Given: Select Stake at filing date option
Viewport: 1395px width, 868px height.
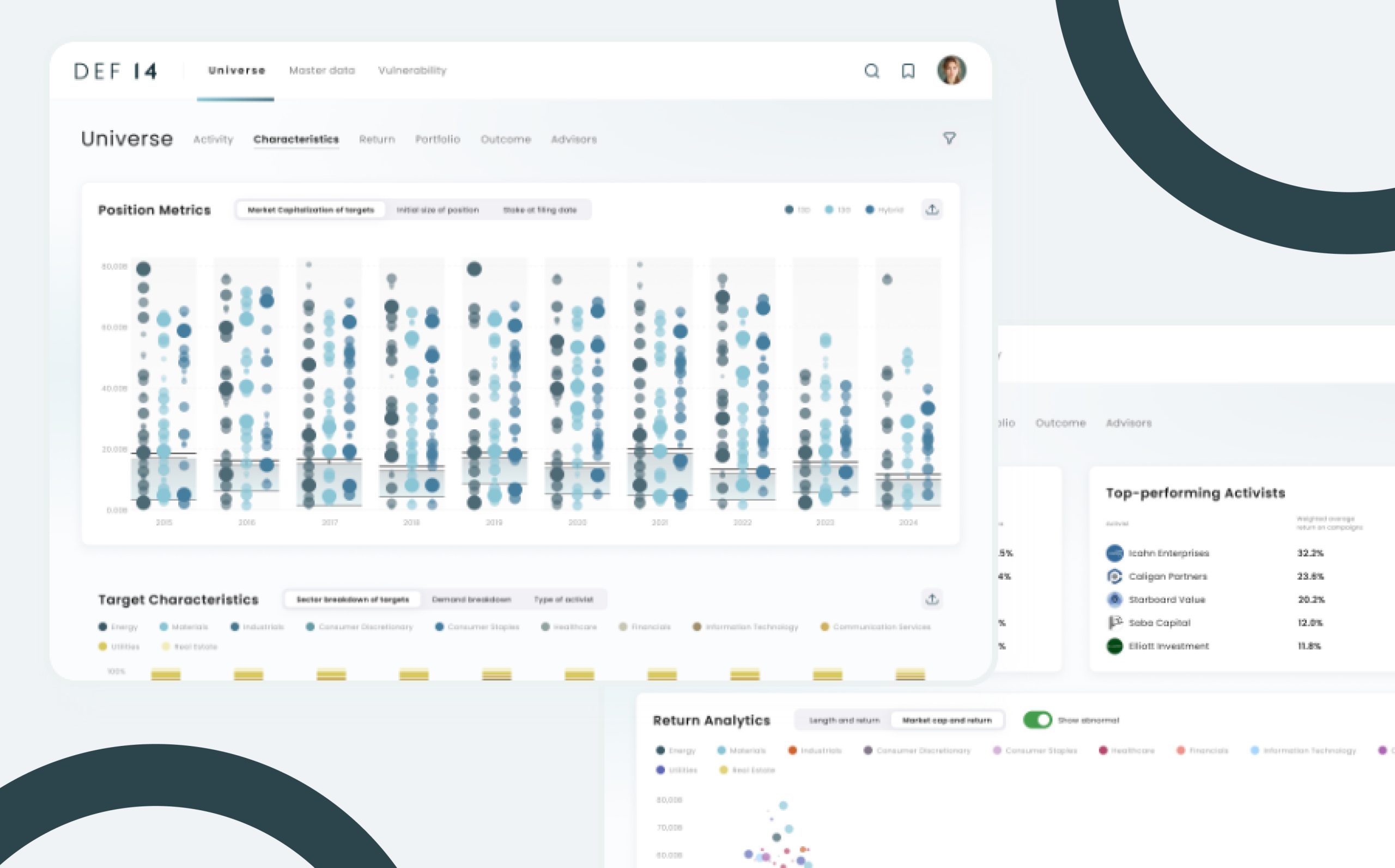Looking at the screenshot, I should 539,210.
